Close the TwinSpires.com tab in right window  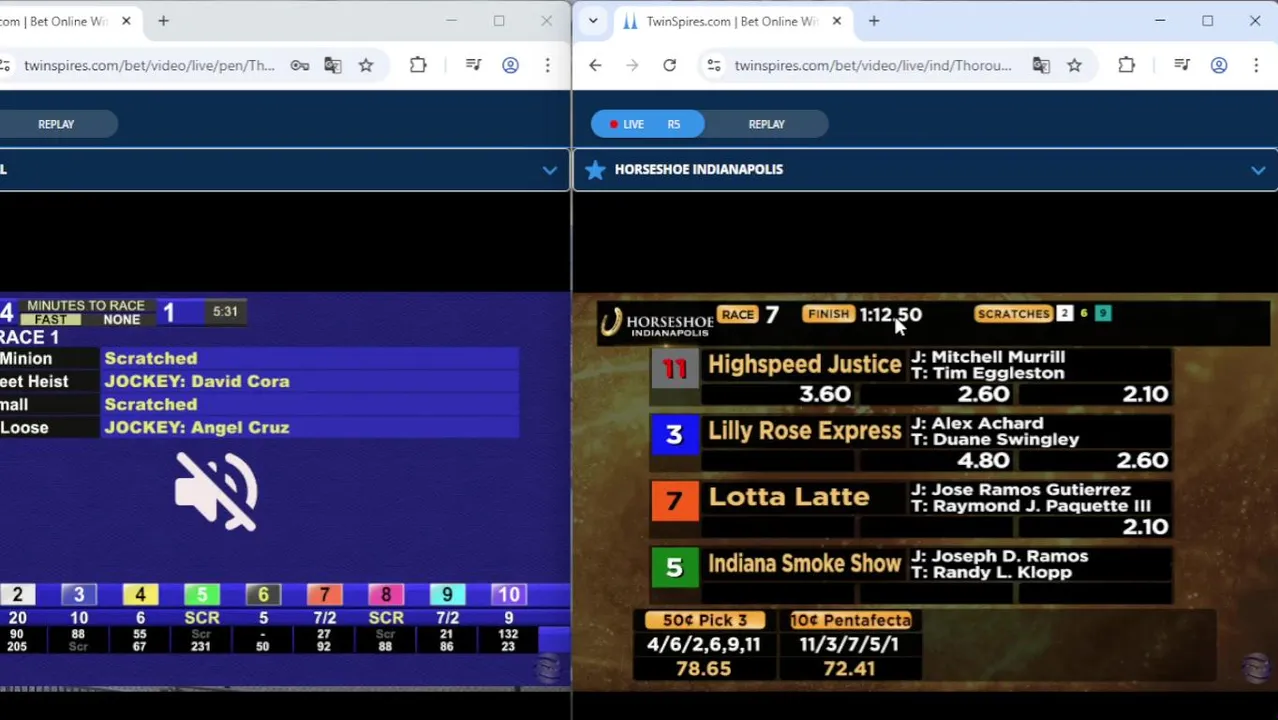(x=837, y=21)
